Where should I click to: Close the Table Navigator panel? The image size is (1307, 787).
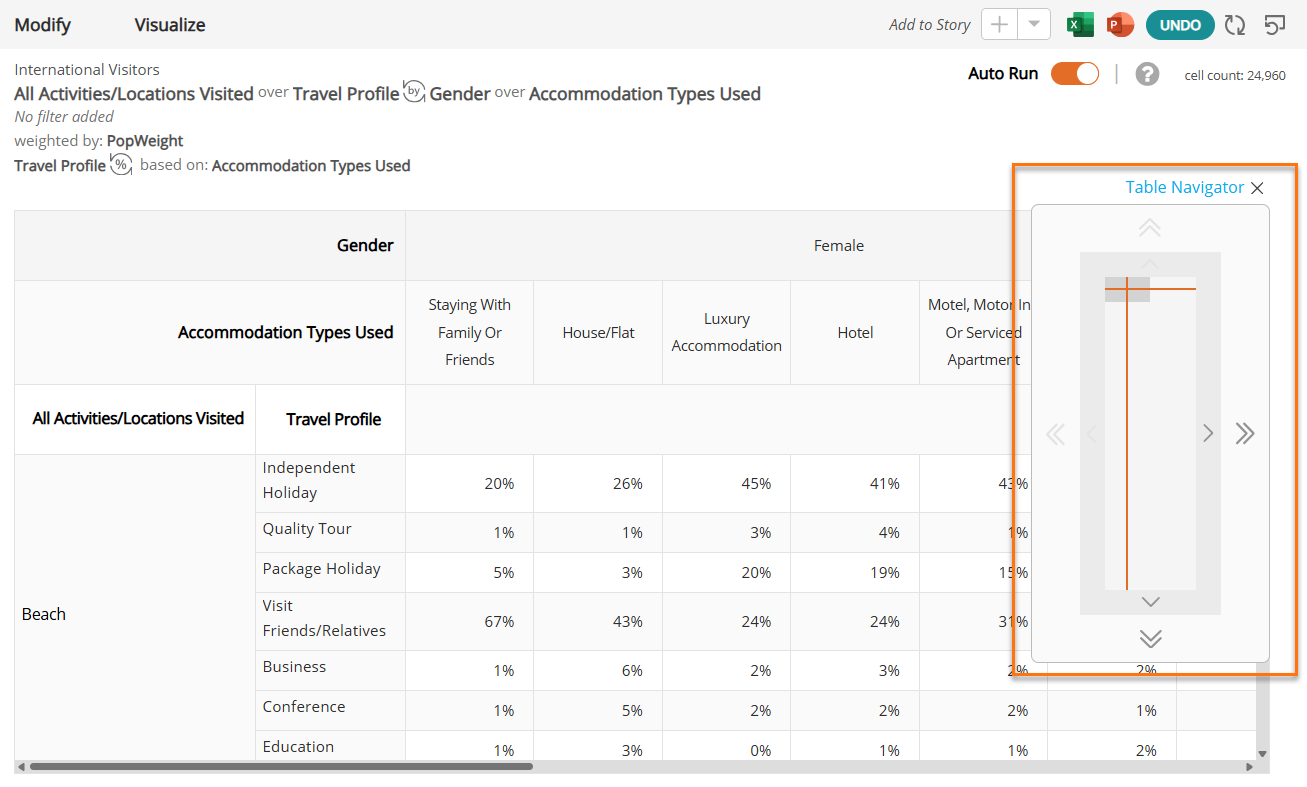[x=1257, y=188]
